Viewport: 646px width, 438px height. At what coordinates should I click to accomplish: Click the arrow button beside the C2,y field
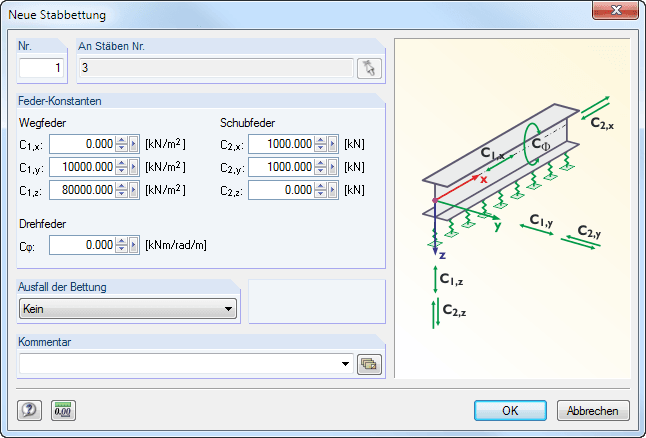pyautogui.click(x=333, y=167)
